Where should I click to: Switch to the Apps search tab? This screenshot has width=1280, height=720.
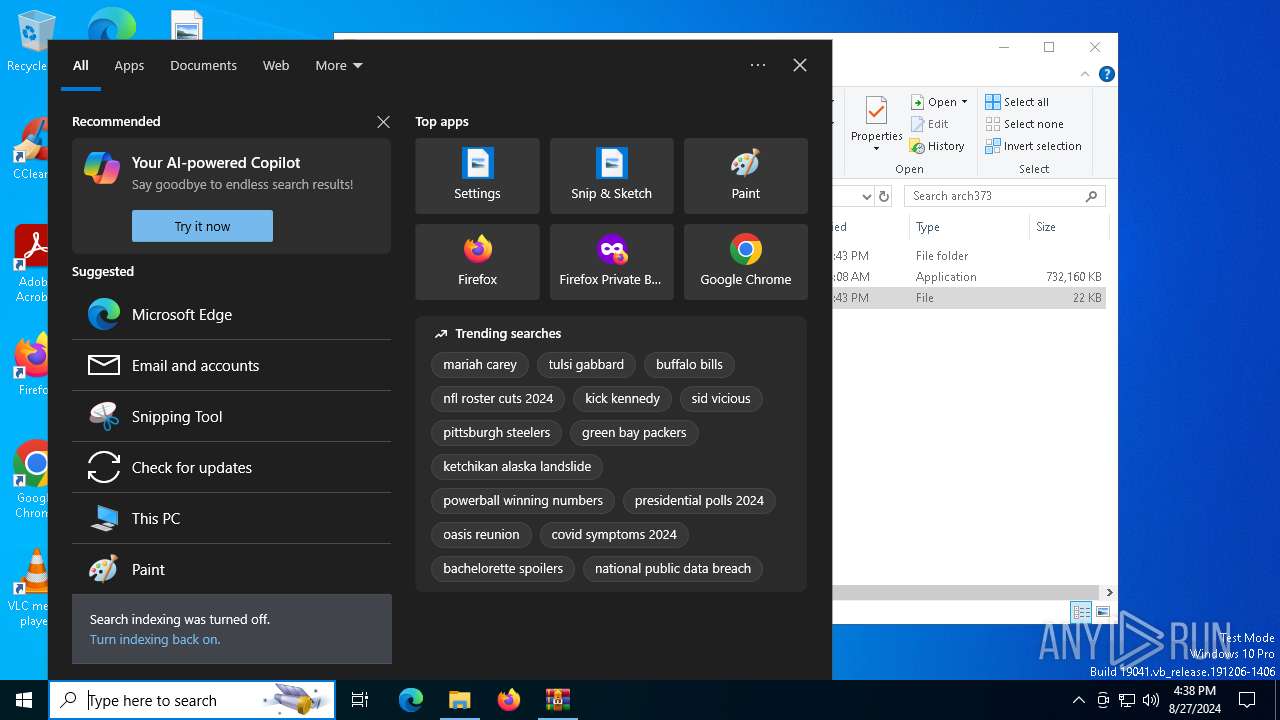[129, 65]
